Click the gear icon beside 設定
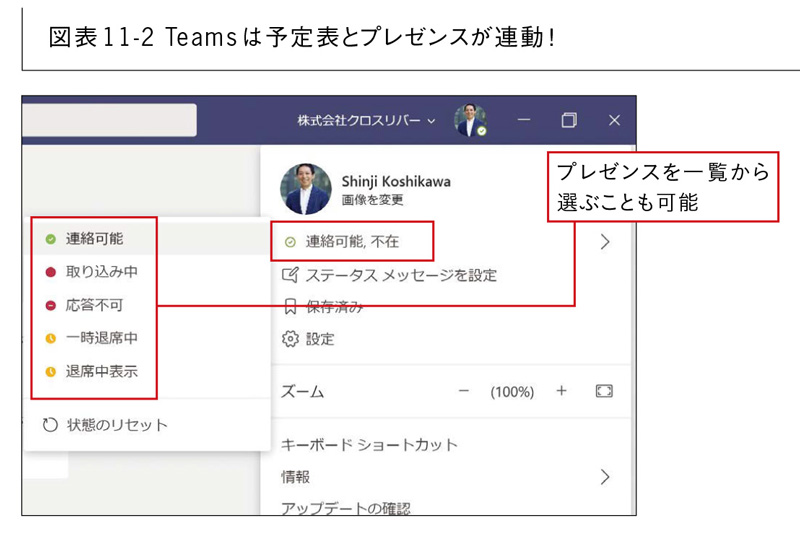This screenshot has width=800, height=540. [290, 339]
